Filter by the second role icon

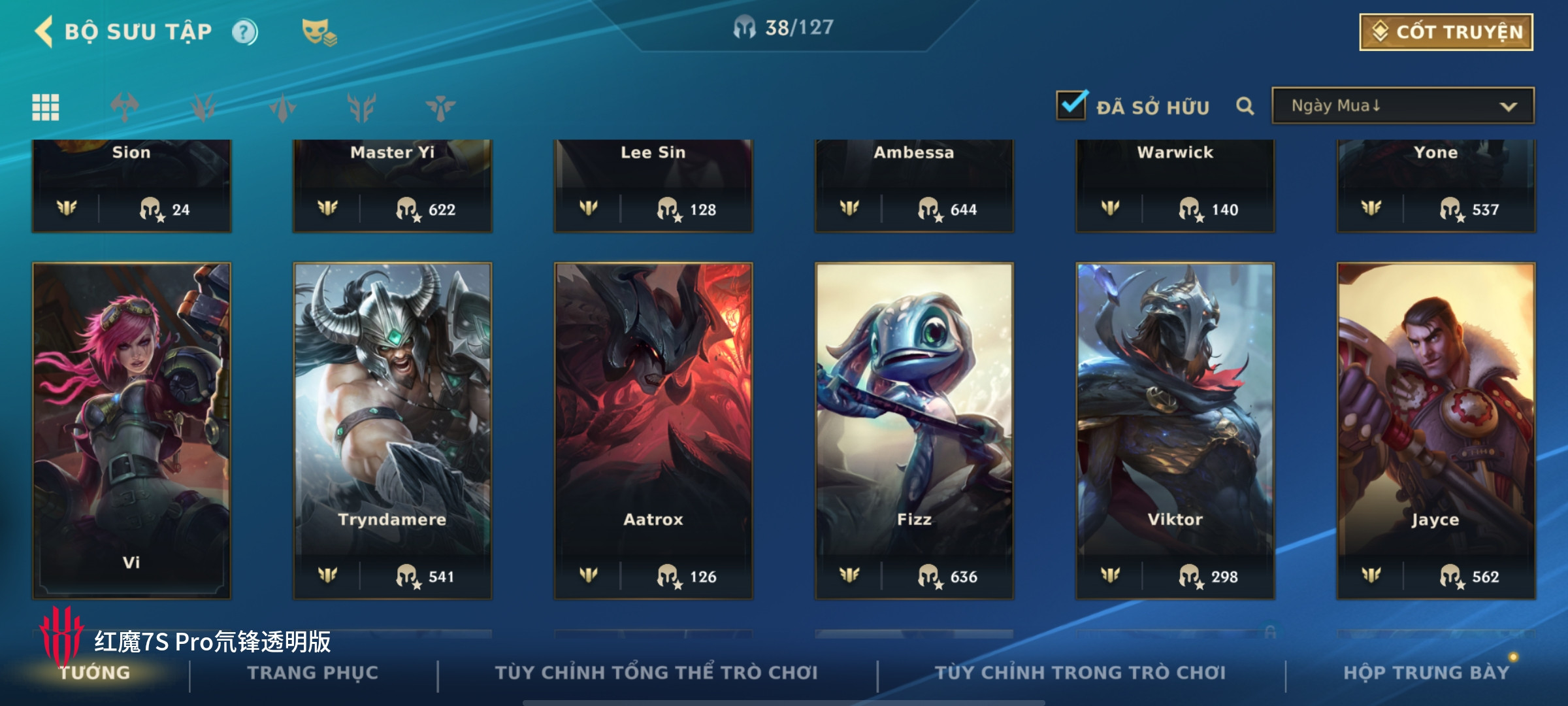203,107
